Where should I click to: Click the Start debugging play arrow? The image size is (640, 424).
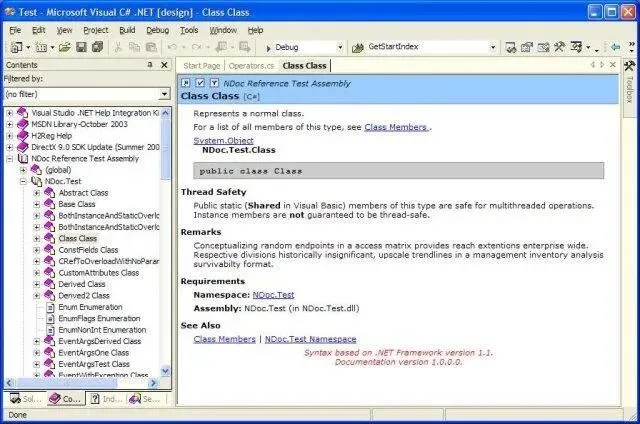point(268,48)
